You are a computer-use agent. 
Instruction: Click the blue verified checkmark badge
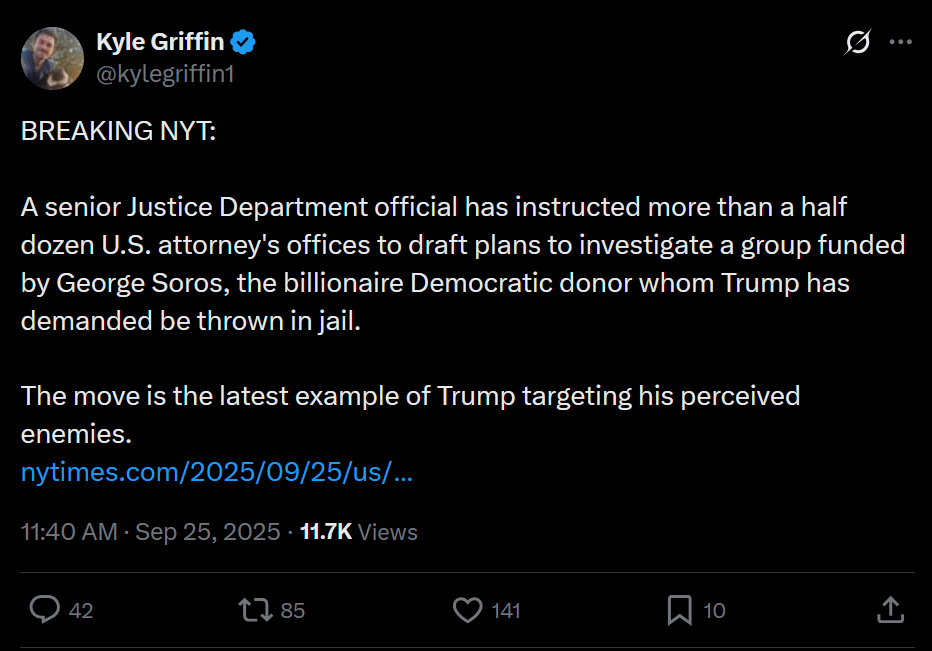coord(244,42)
